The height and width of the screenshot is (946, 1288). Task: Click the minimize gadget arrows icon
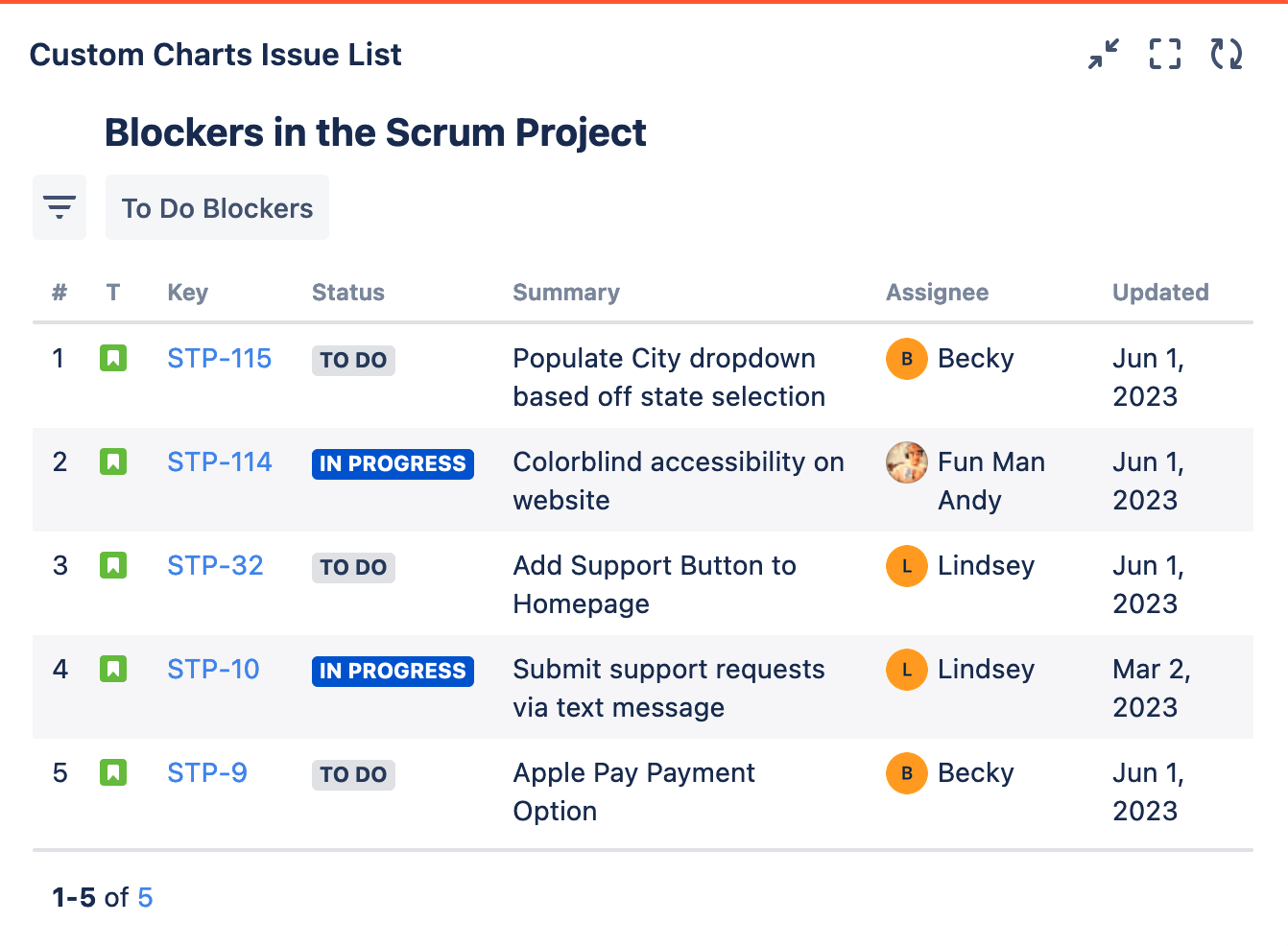(1104, 54)
